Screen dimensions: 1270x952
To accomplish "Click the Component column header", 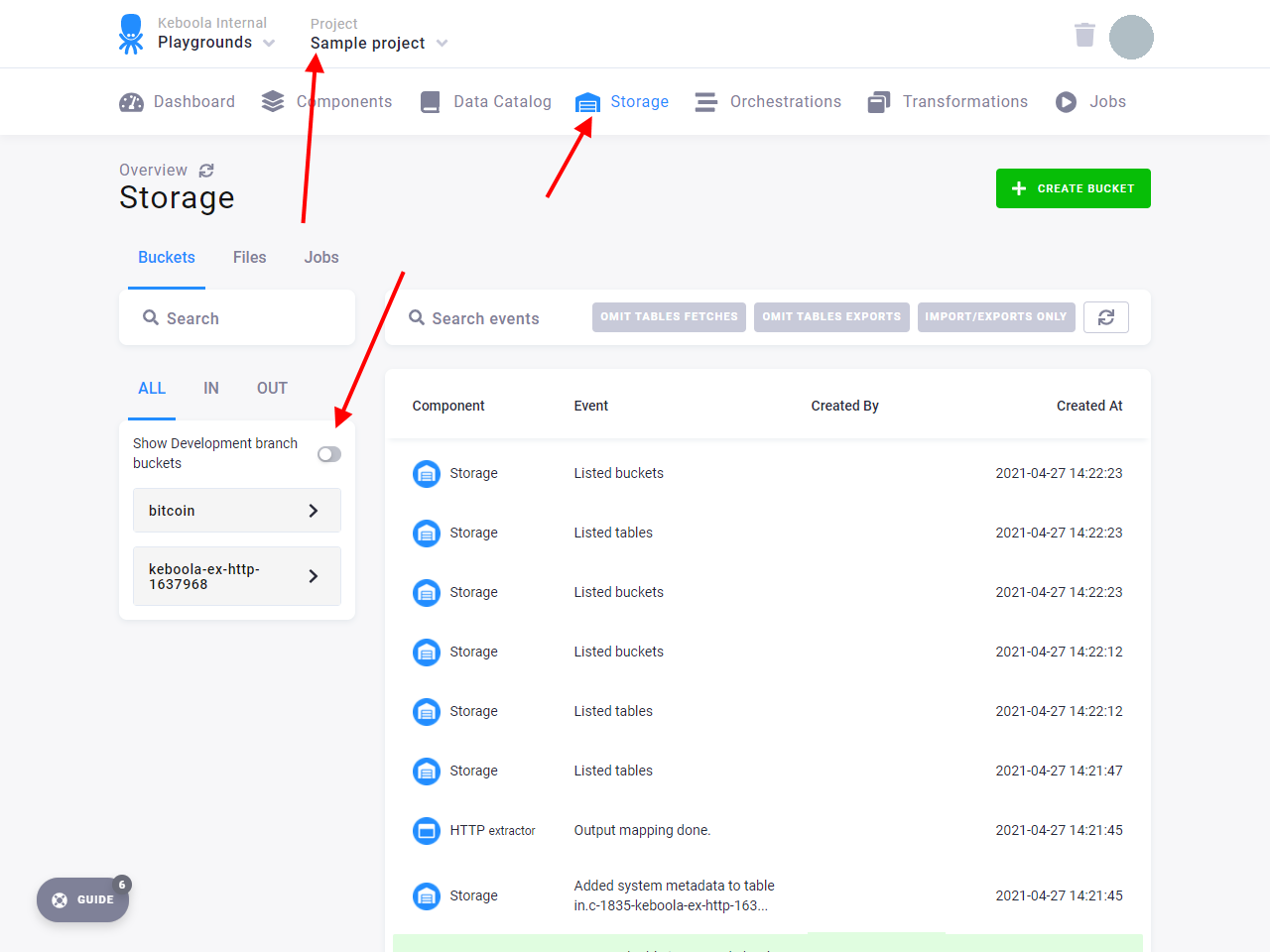I will tap(448, 406).
